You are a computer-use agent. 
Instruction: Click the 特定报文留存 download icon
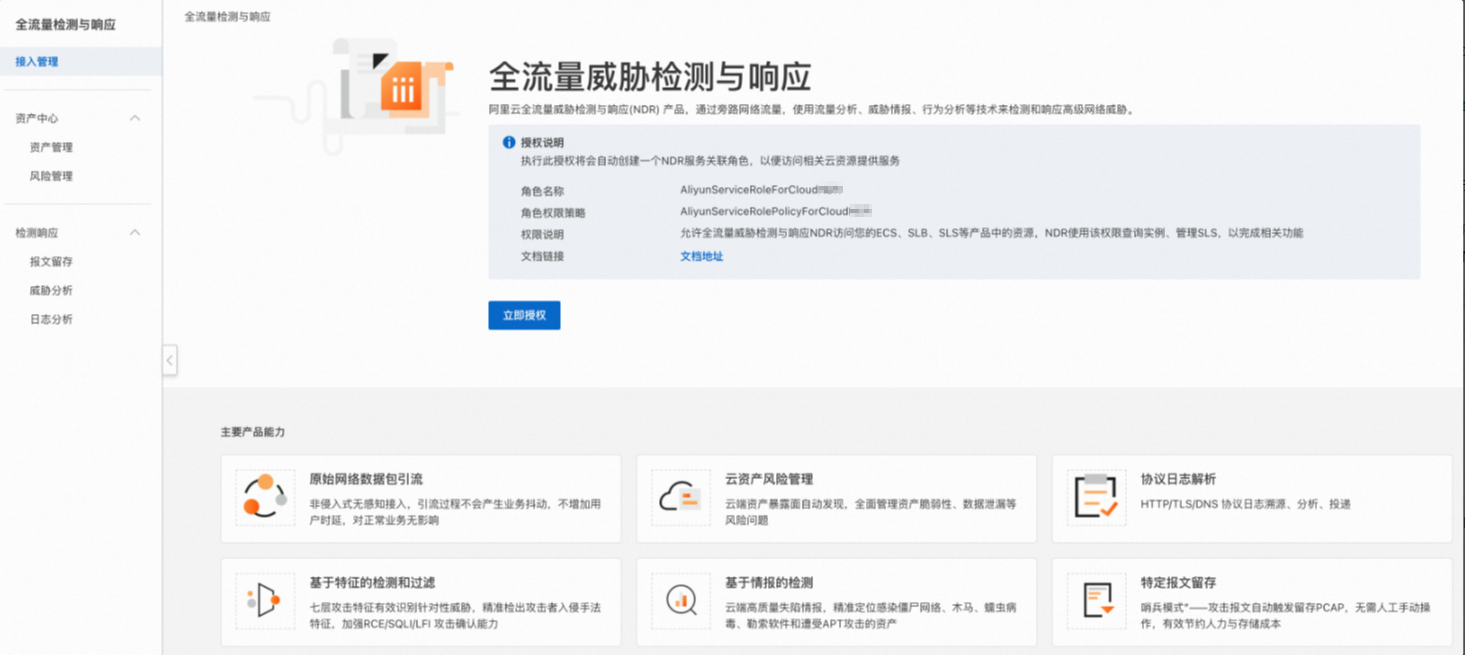[1096, 600]
